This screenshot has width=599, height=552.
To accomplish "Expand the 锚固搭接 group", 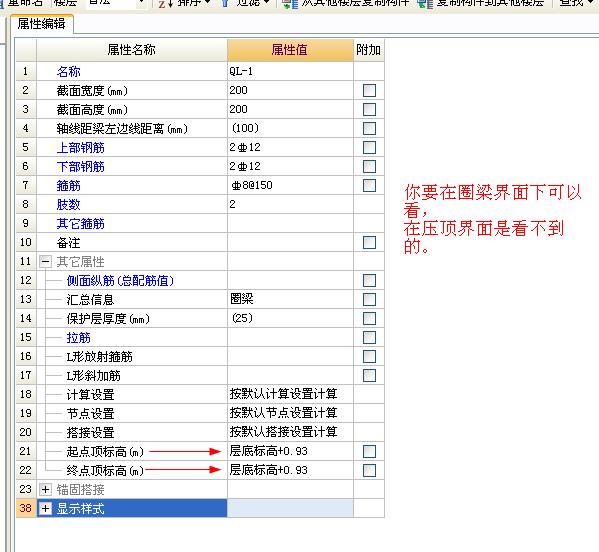I will 45,489.
